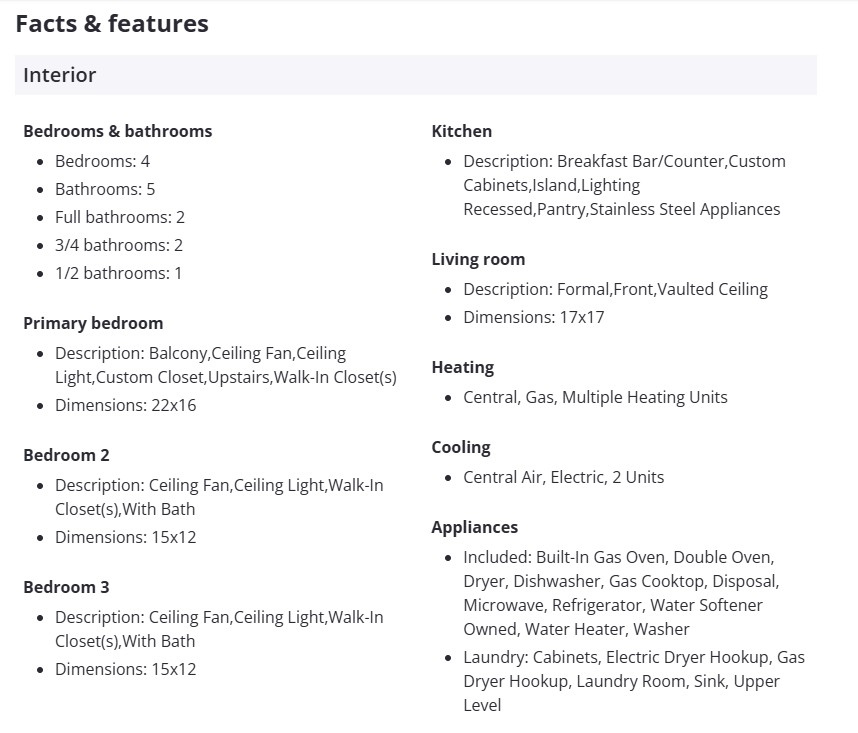858x733 pixels.
Task: Select Primary bedroom Dimensions: 22x16 text
Action: click(125, 405)
